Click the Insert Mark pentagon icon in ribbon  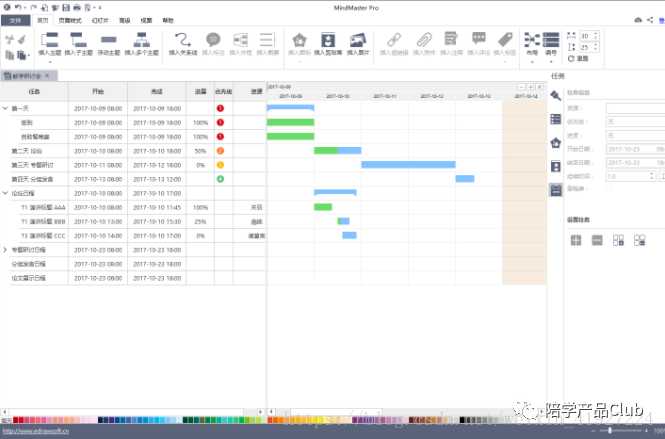click(299, 40)
